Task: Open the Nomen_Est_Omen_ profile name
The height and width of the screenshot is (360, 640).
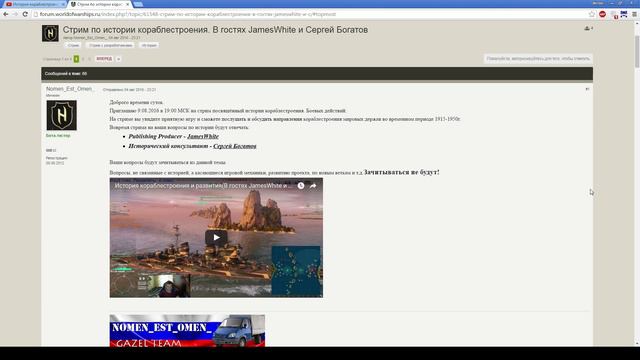Action: click(70, 89)
